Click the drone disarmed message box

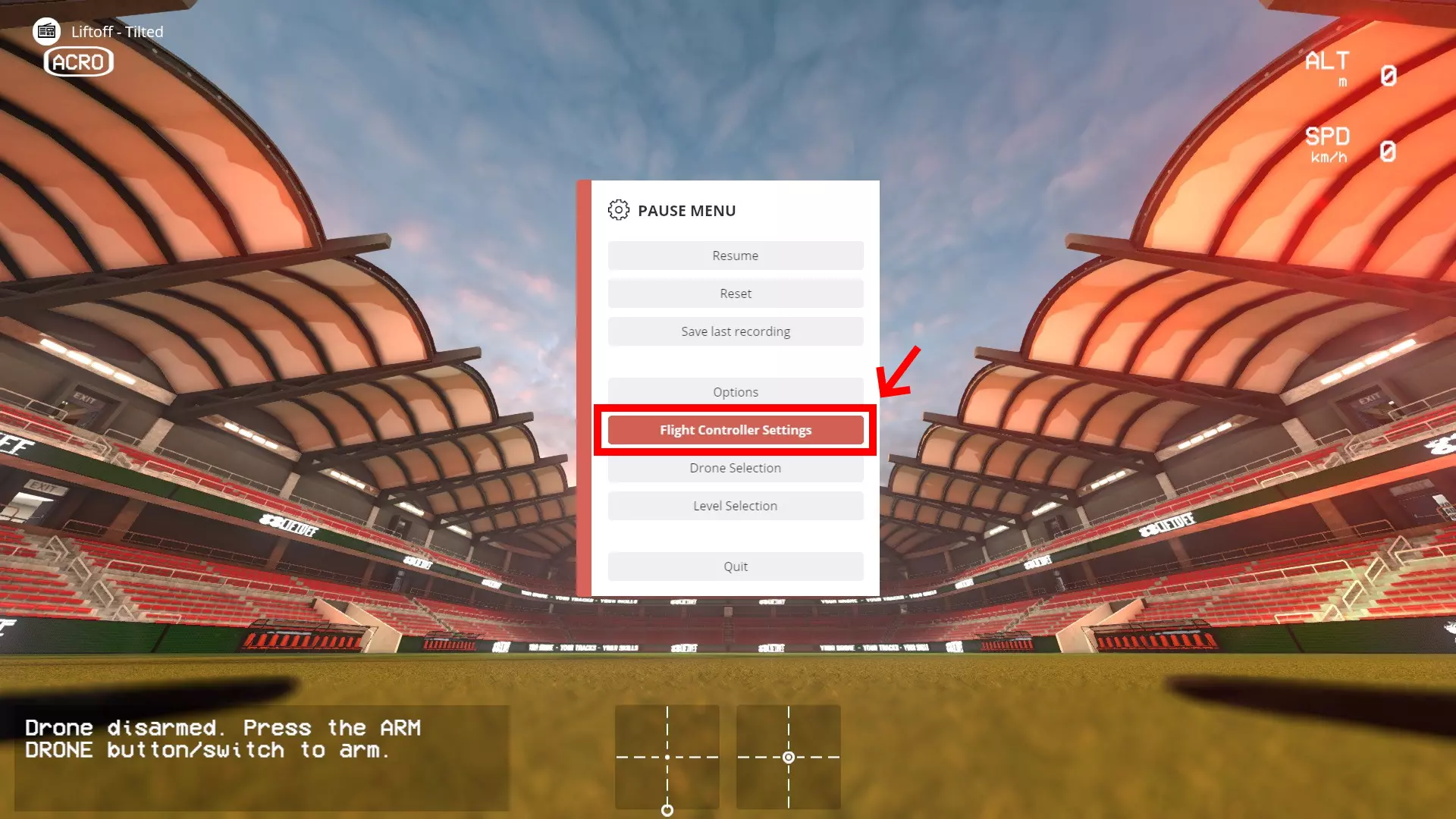coord(262,758)
